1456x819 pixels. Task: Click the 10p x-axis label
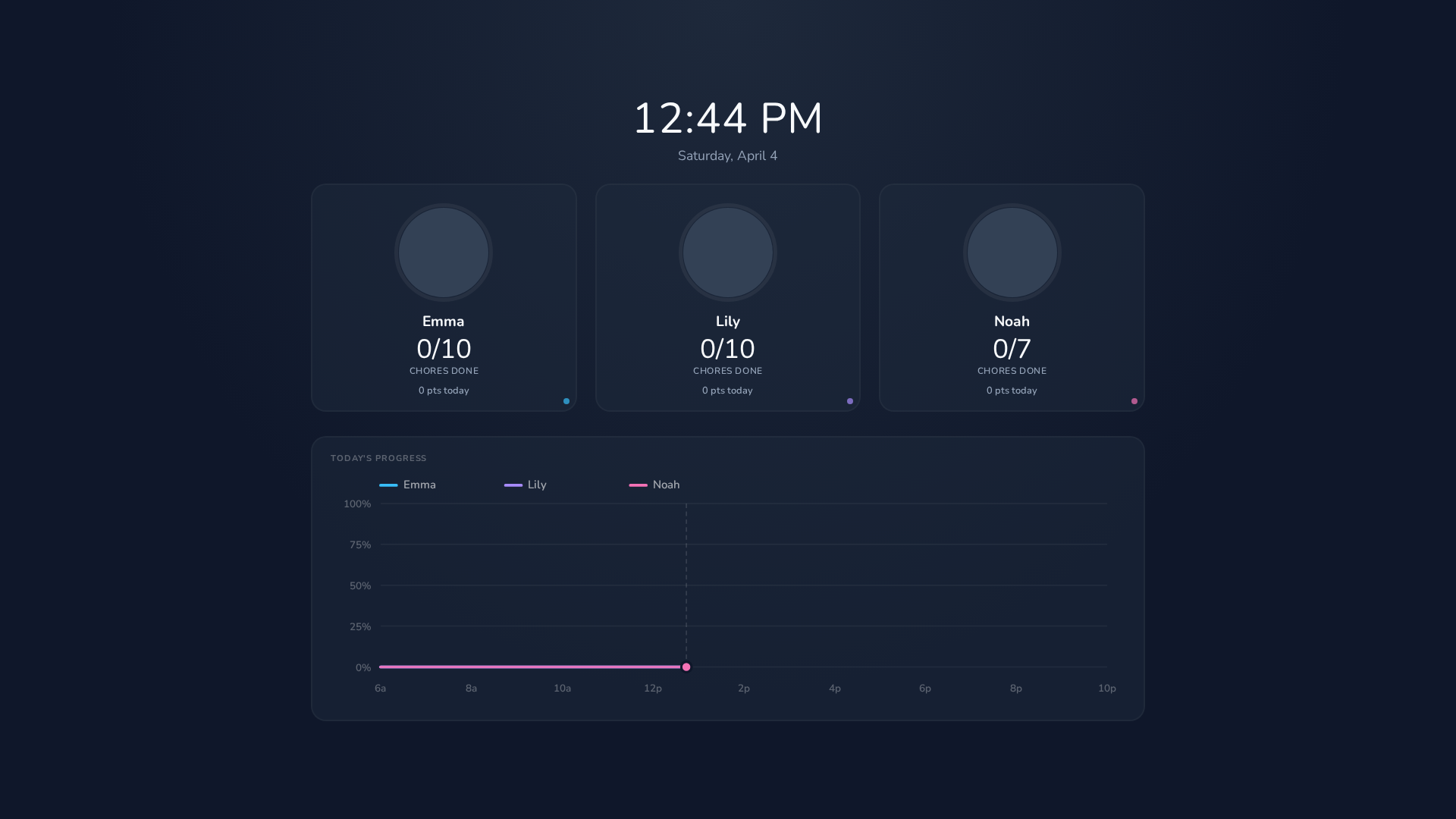[1107, 689]
